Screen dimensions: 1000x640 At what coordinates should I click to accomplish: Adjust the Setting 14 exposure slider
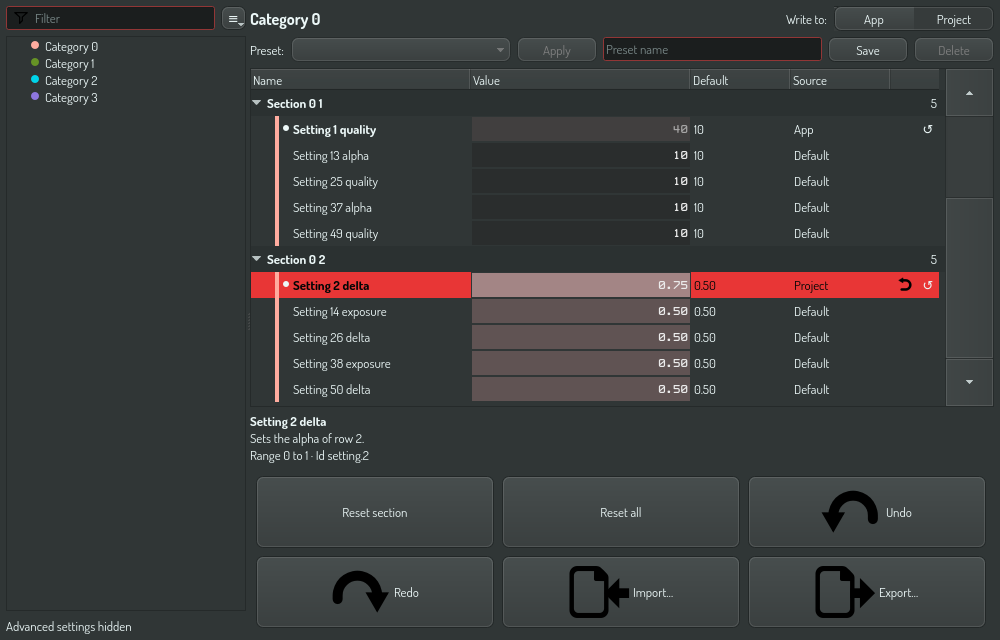tap(580, 311)
